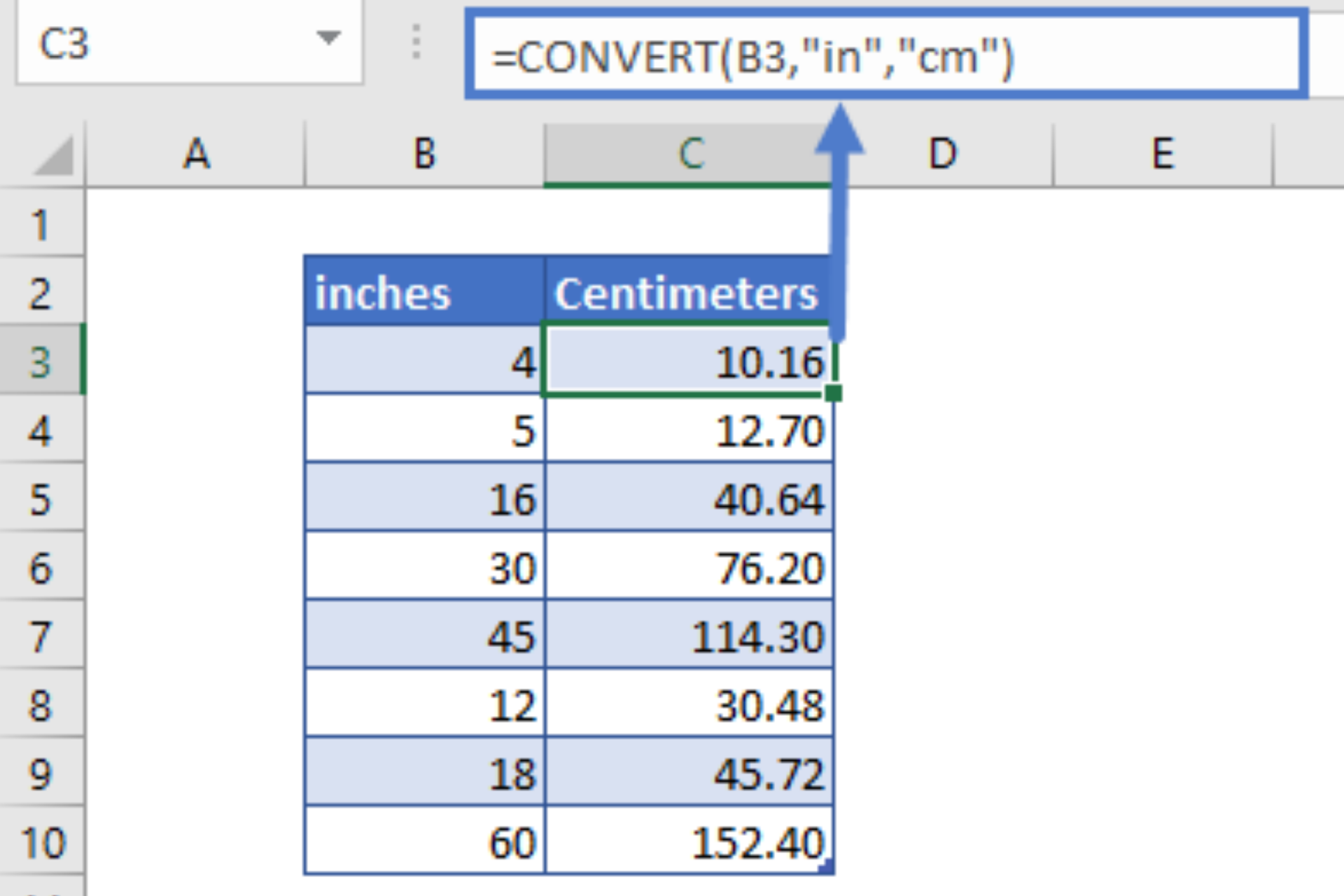1344x896 pixels.
Task: Select column E header
Action: click(x=1163, y=154)
